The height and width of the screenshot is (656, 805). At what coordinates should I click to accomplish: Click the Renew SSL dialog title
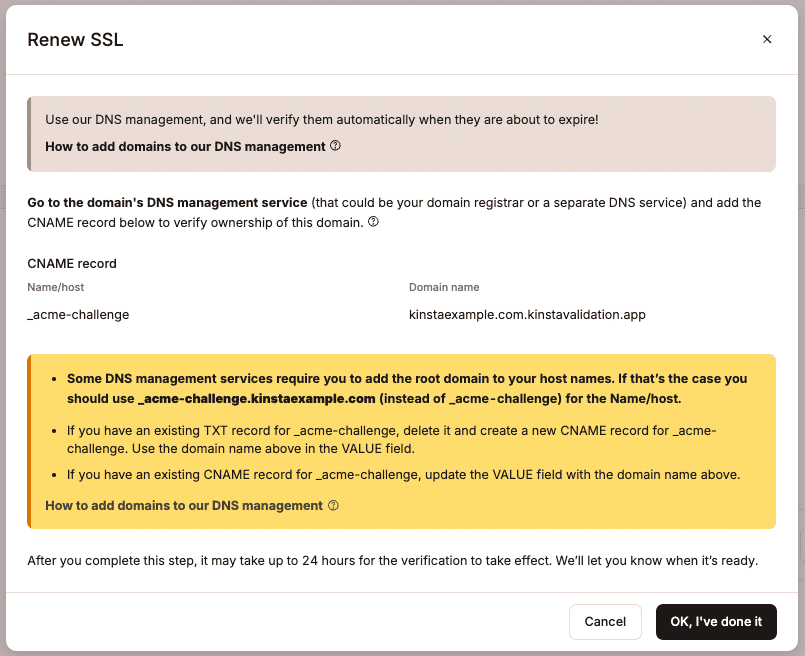(x=74, y=40)
